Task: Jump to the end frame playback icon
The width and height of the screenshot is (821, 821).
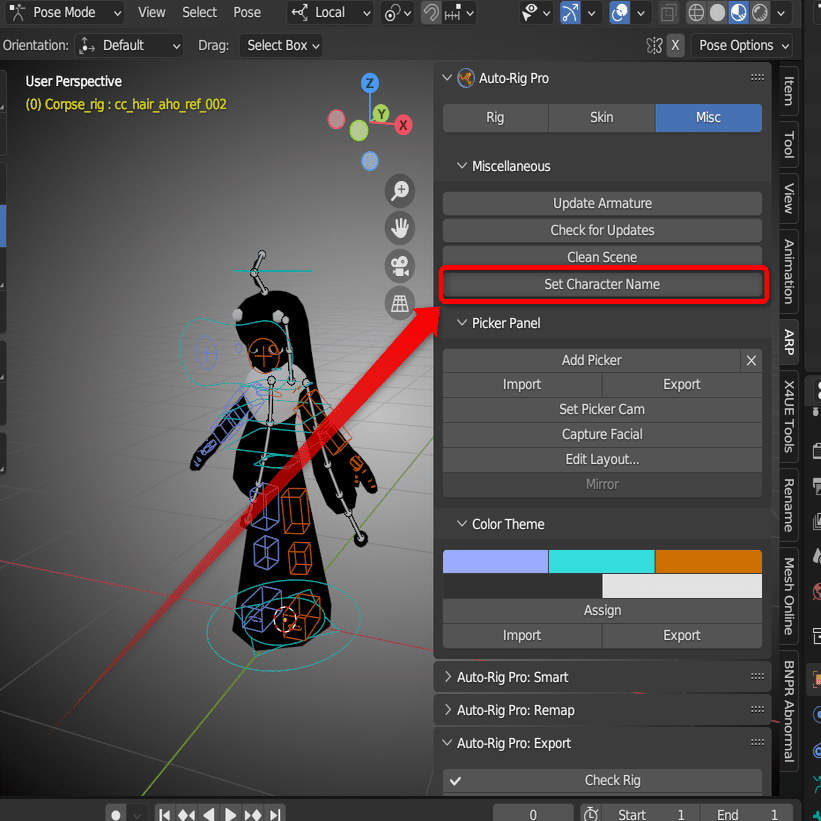Action: pyautogui.click(x=275, y=814)
